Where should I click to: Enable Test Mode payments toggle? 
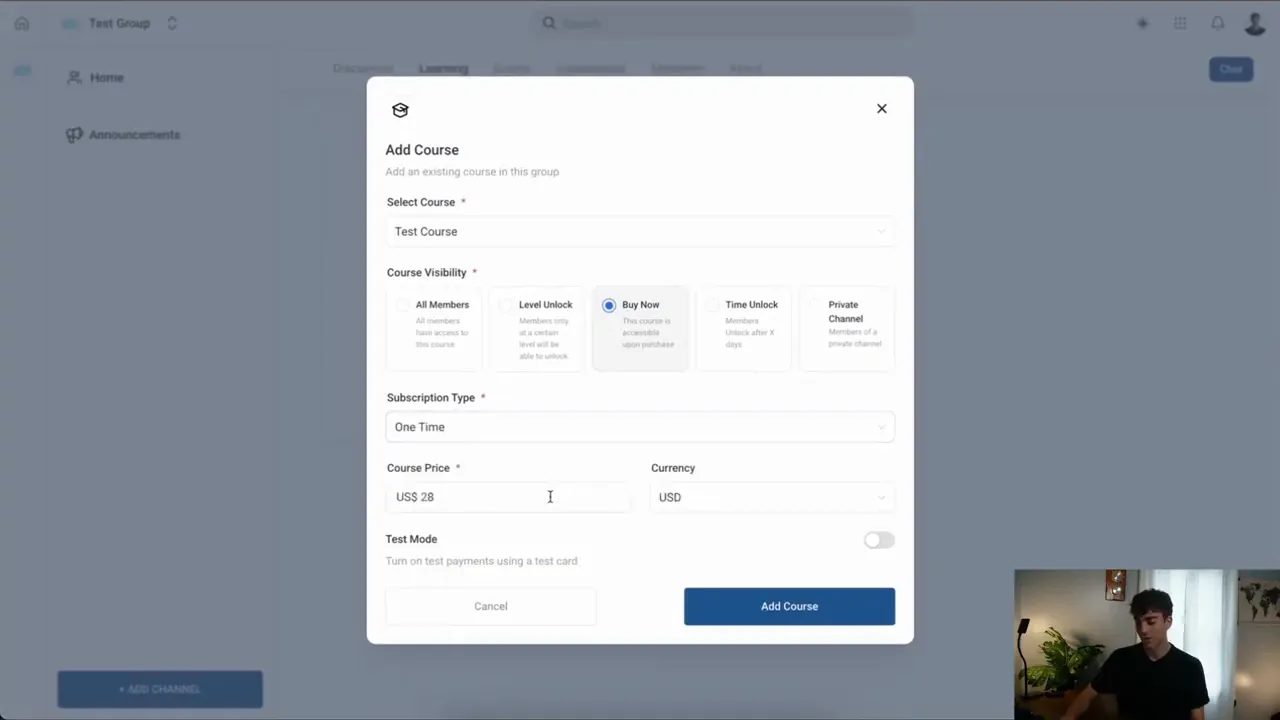[x=878, y=540]
